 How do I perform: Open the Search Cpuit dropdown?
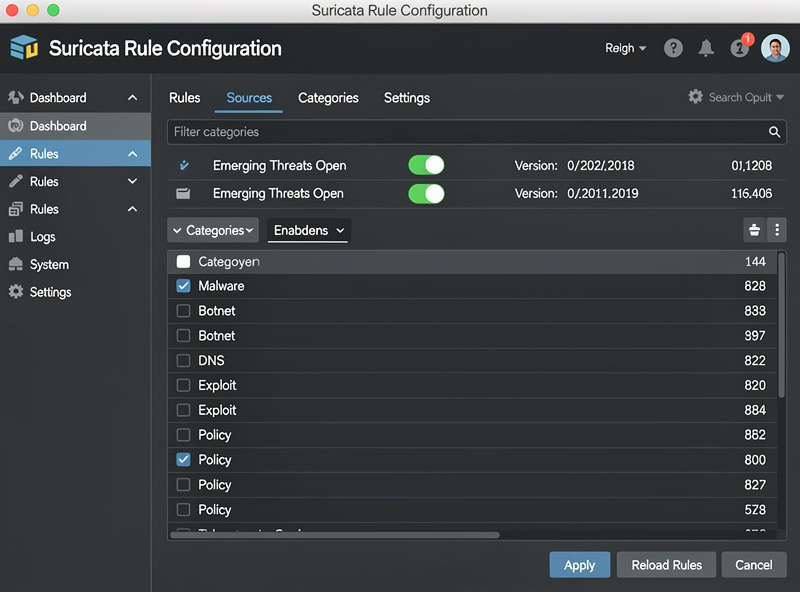tap(746, 97)
